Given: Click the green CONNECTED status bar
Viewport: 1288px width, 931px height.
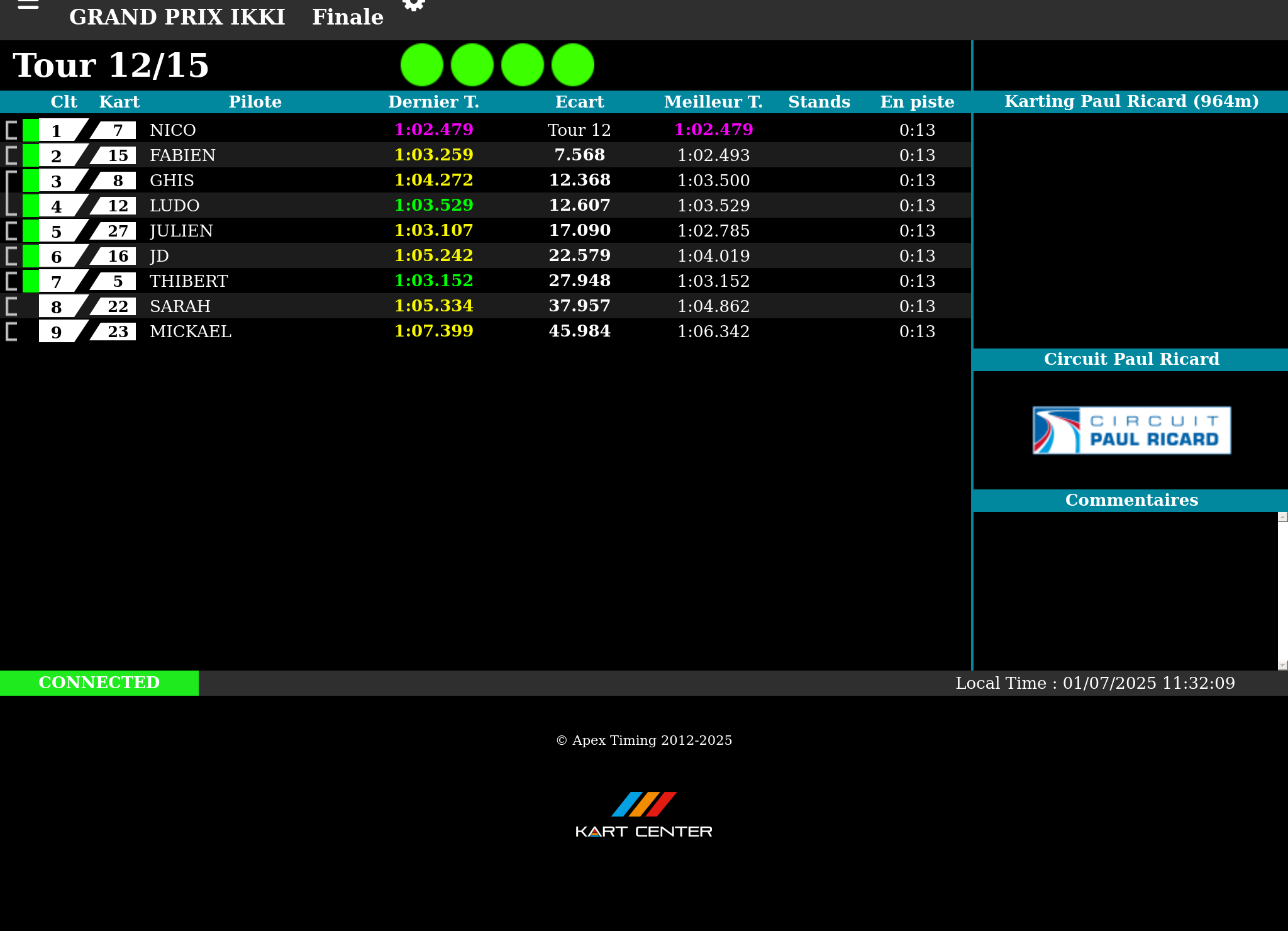Looking at the screenshot, I should pyautogui.click(x=99, y=683).
